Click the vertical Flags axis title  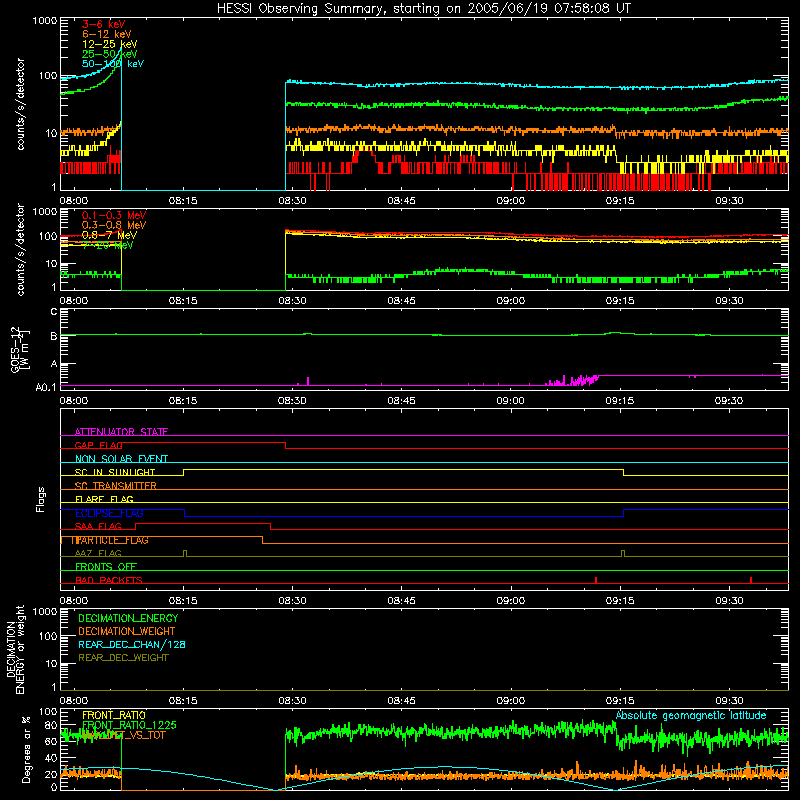41,499
